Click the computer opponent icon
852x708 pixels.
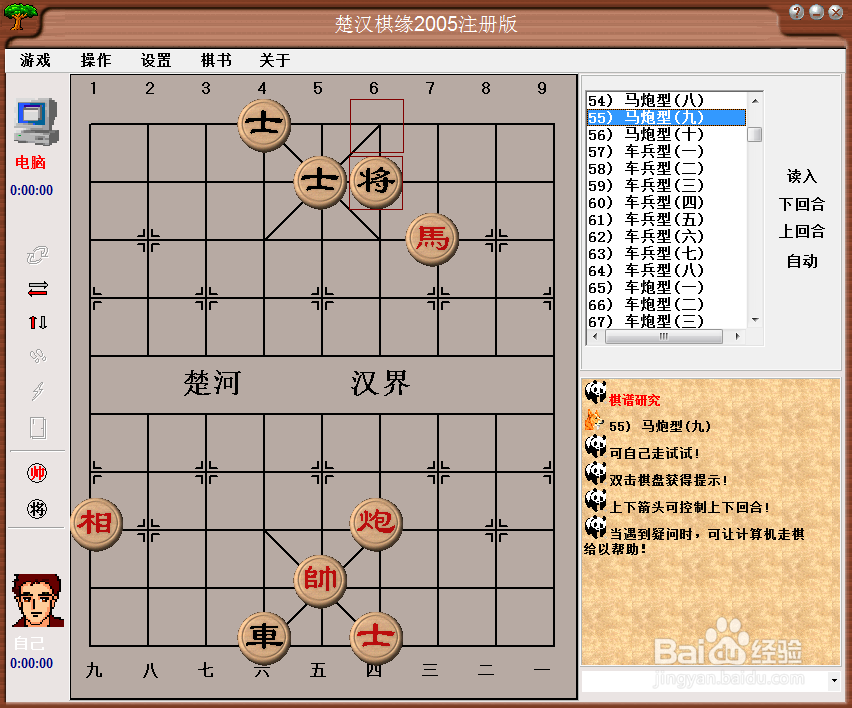pyautogui.click(x=36, y=122)
